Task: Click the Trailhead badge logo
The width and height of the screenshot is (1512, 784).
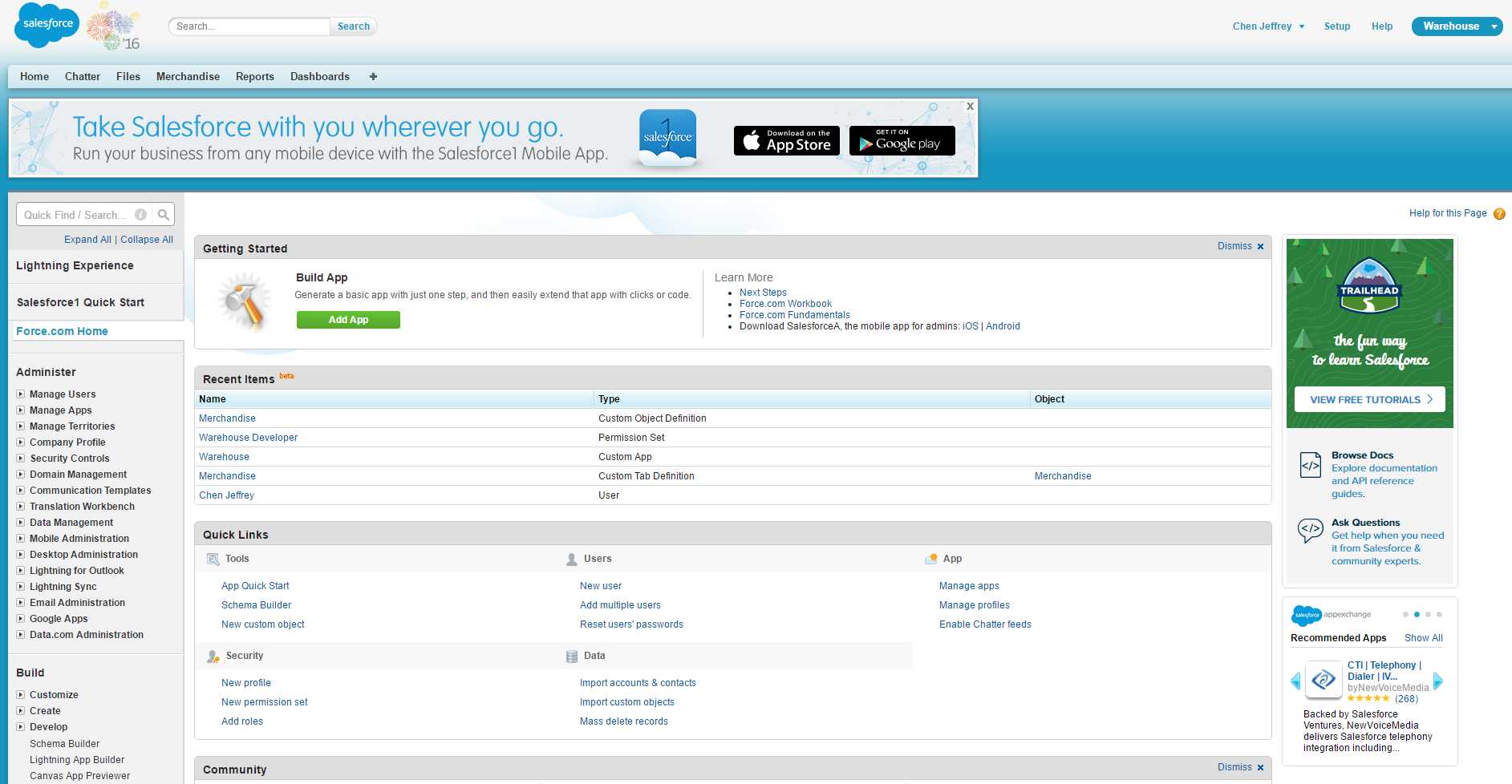Action: 1369,285
